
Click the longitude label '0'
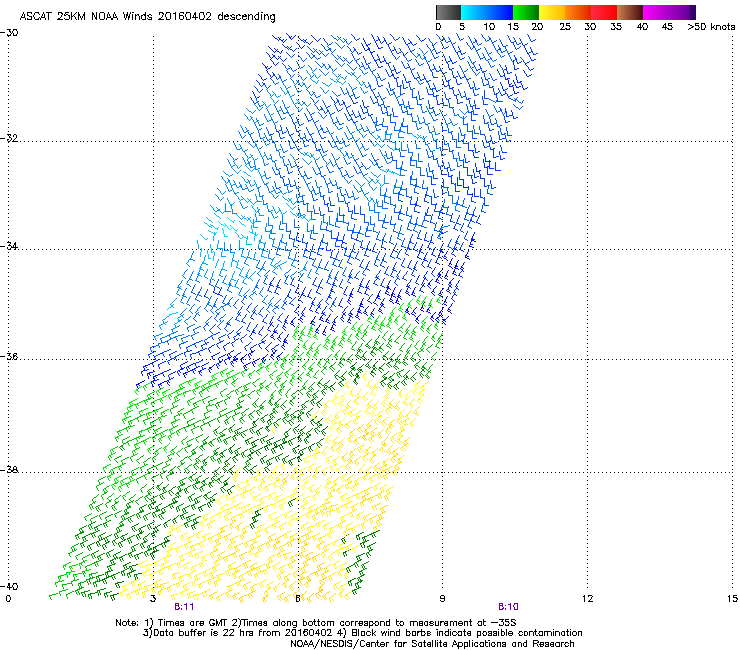pyautogui.click(x=8, y=599)
